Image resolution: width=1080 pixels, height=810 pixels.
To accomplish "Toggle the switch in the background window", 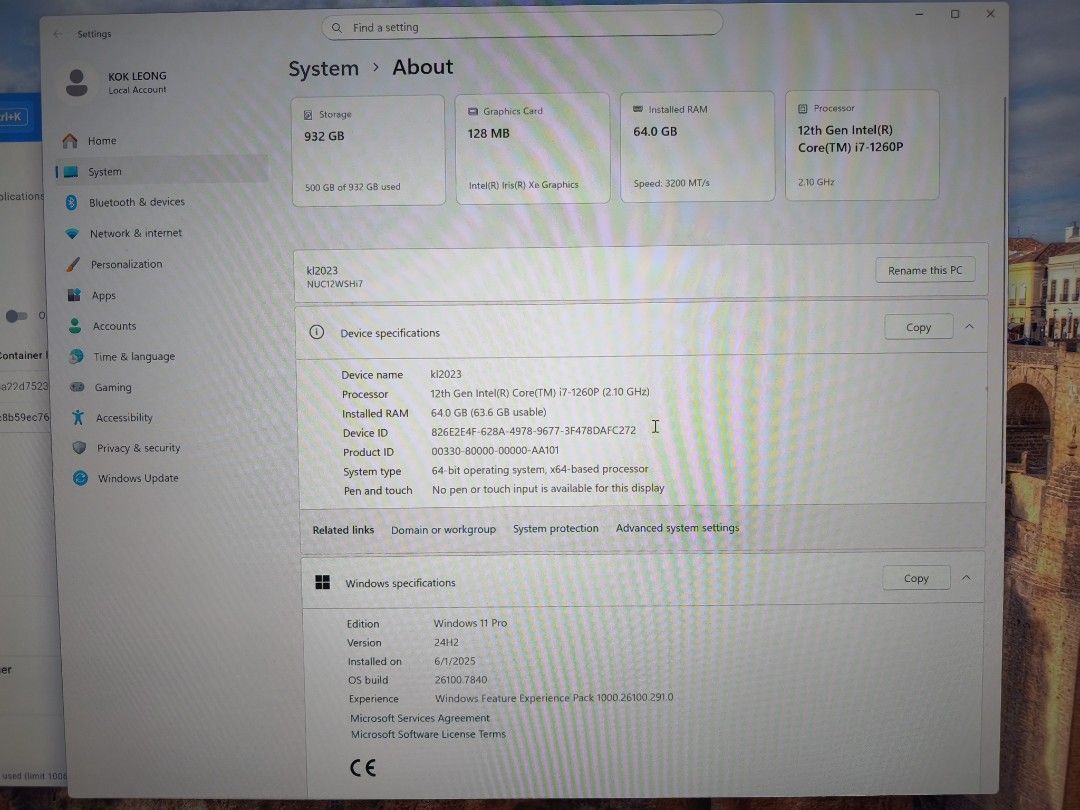I will 17,315.
